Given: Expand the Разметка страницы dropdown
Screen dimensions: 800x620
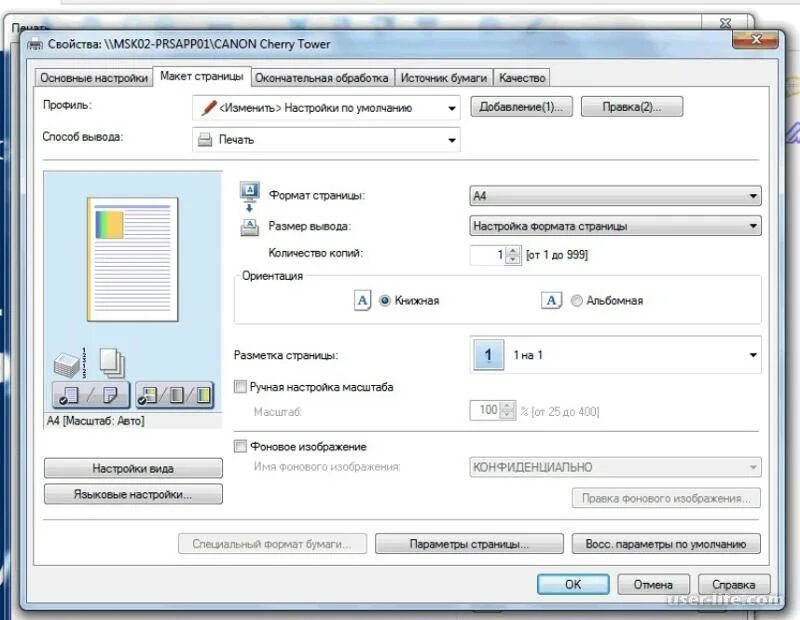Looking at the screenshot, I should pos(615,355).
